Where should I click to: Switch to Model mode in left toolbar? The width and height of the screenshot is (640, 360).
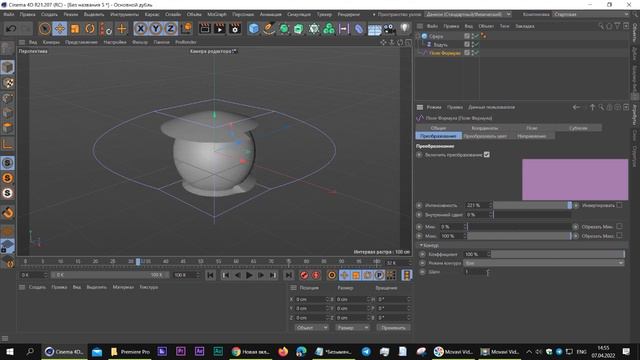coord(7,67)
